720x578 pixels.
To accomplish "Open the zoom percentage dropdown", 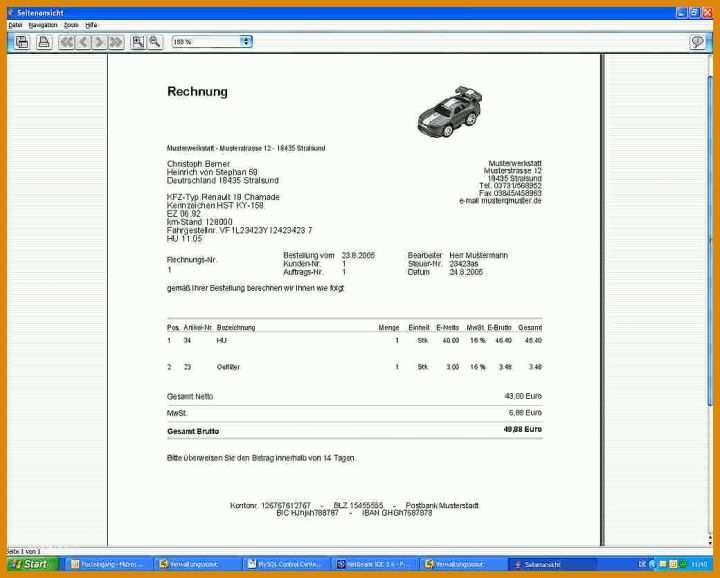I will (x=246, y=42).
